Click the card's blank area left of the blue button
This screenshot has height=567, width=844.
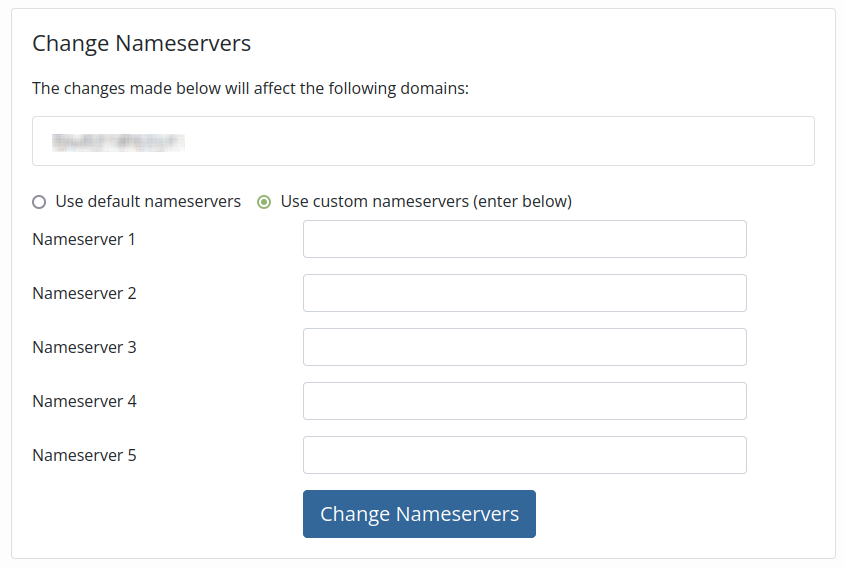coord(161,514)
